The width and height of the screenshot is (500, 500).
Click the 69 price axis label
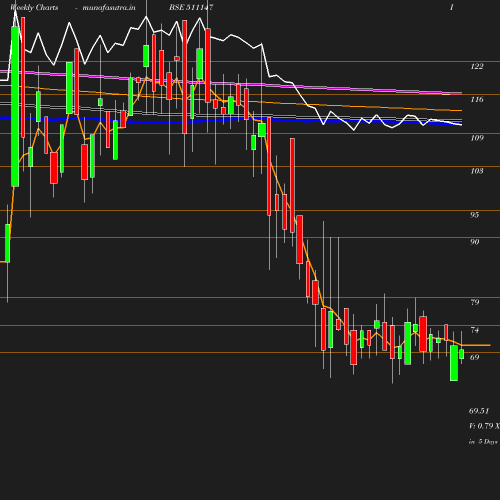475,357
